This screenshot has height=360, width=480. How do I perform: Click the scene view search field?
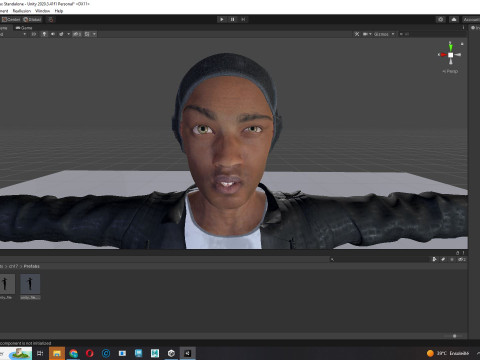(433, 34)
